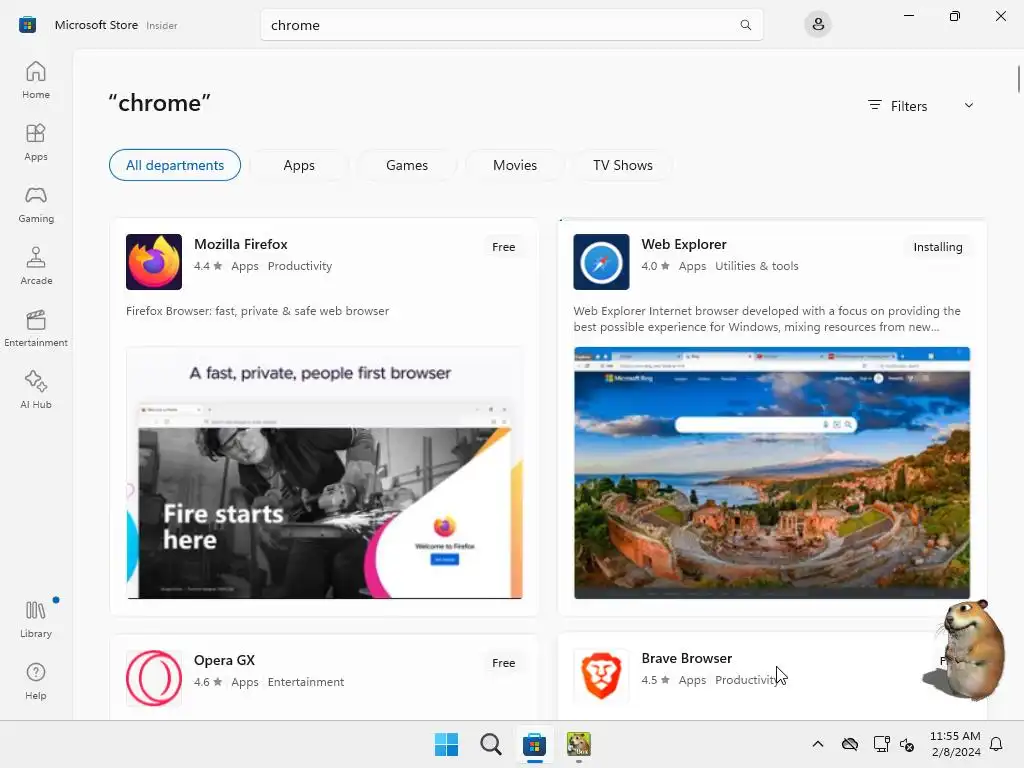This screenshot has width=1024, height=768.
Task: Click the "chrome" results heading
Action: tap(159, 103)
